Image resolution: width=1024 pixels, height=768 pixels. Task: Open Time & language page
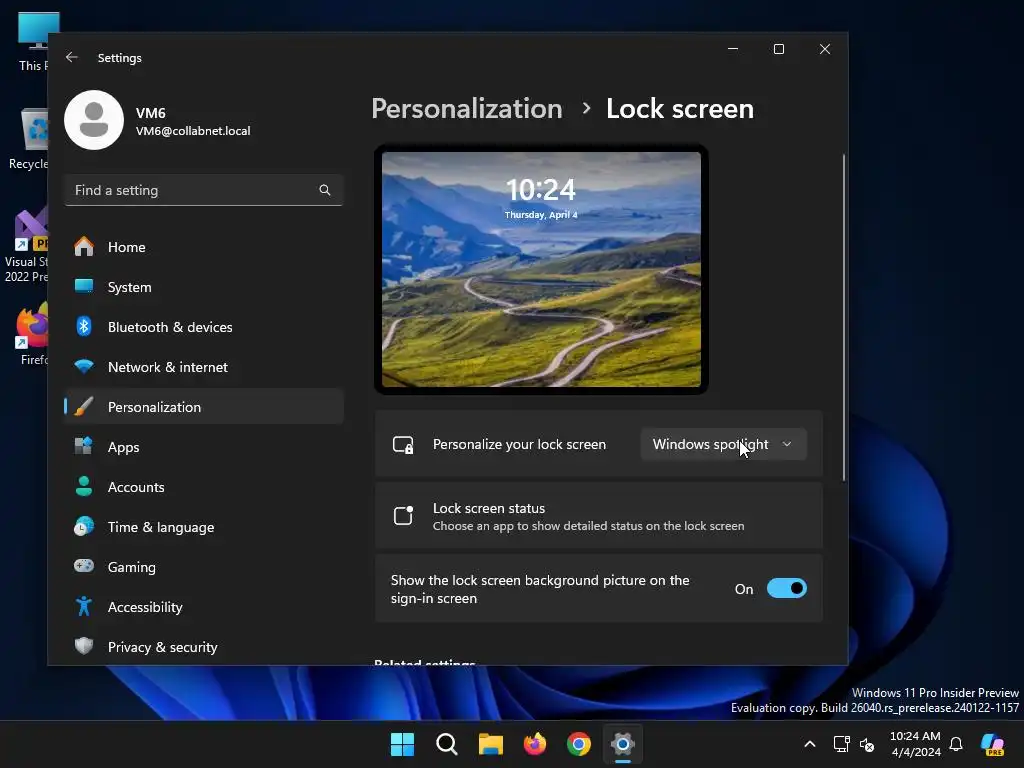[204, 526]
